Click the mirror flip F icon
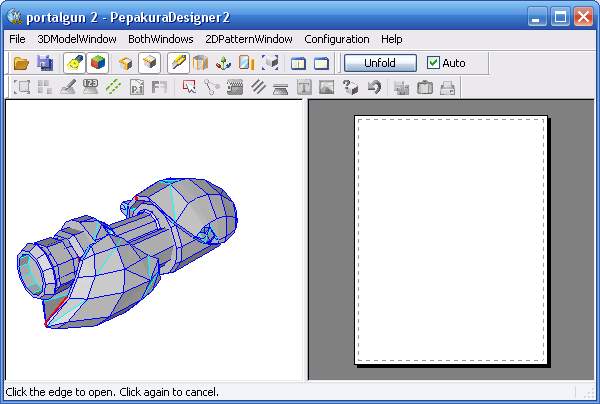The width and height of the screenshot is (600, 404). pyautogui.click(x=160, y=87)
